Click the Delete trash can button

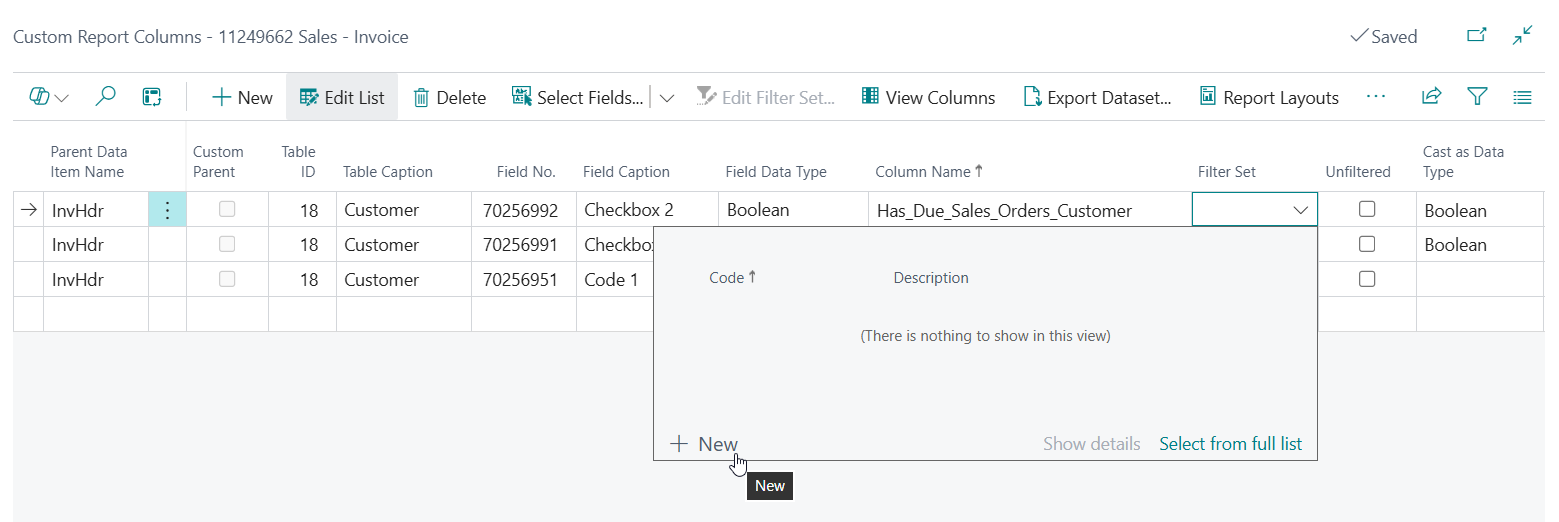point(449,97)
